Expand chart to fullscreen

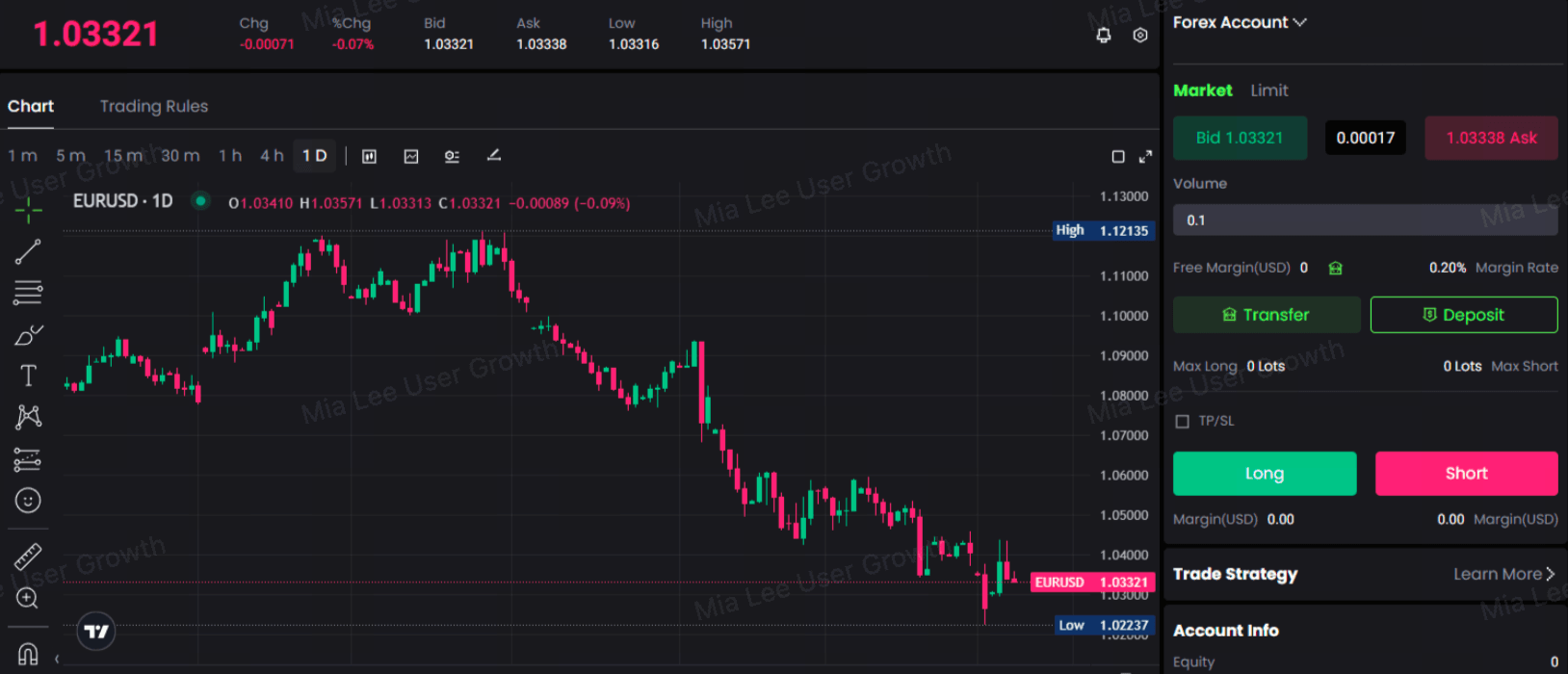point(1145,157)
